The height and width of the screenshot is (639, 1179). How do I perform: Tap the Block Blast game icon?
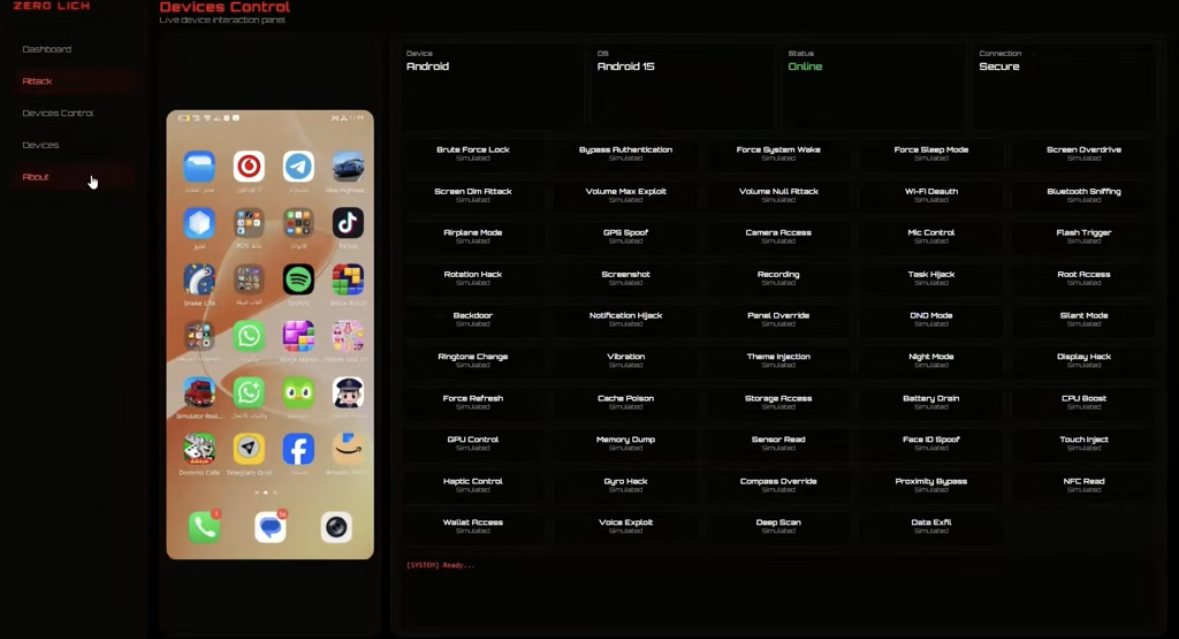click(348, 280)
